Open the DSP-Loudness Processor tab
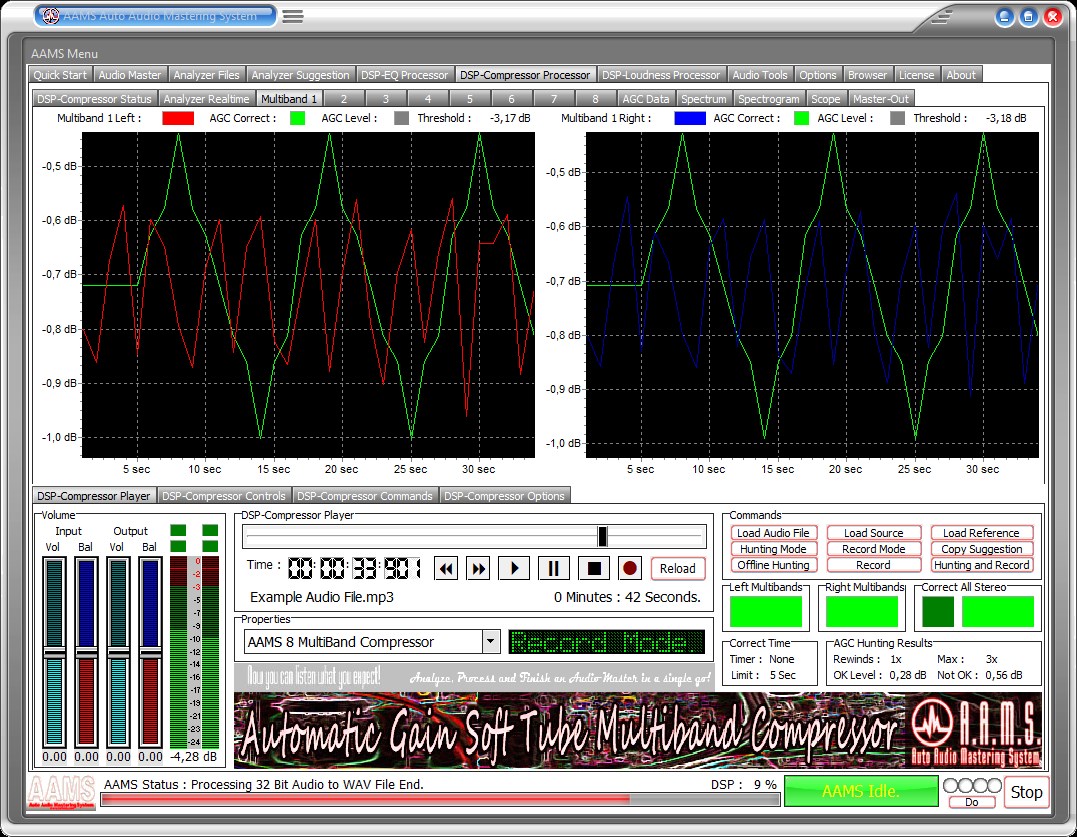Image resolution: width=1077 pixels, height=837 pixels. (661, 75)
